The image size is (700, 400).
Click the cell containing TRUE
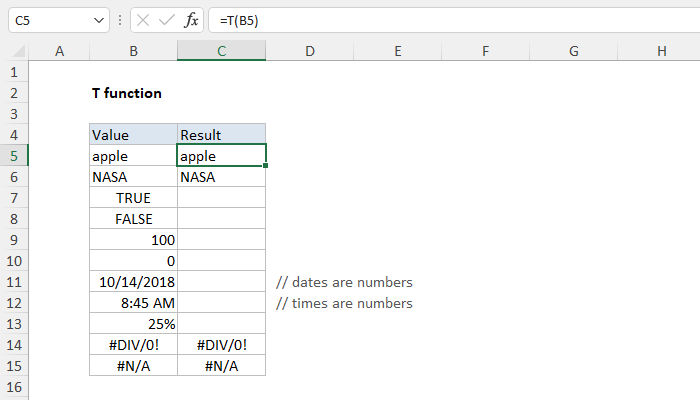coord(133,198)
